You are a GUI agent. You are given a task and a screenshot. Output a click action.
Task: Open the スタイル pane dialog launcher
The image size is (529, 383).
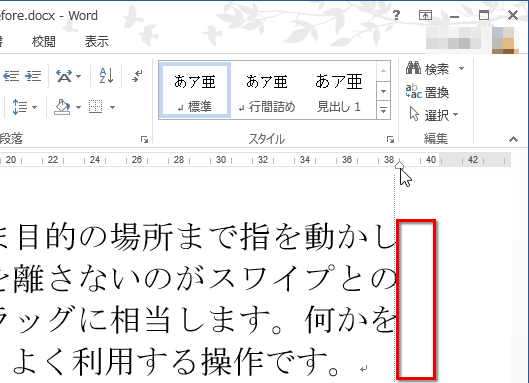click(390, 139)
